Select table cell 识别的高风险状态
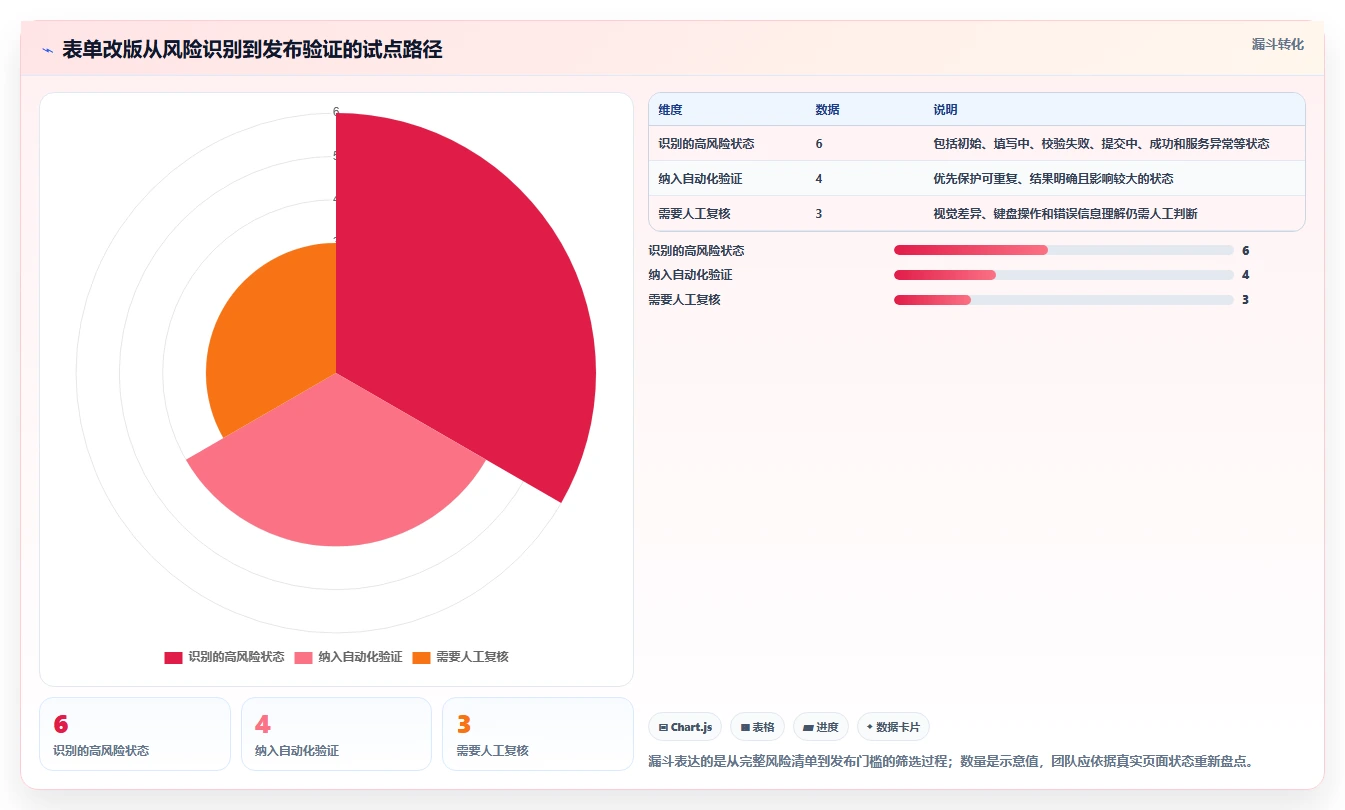 click(x=706, y=144)
